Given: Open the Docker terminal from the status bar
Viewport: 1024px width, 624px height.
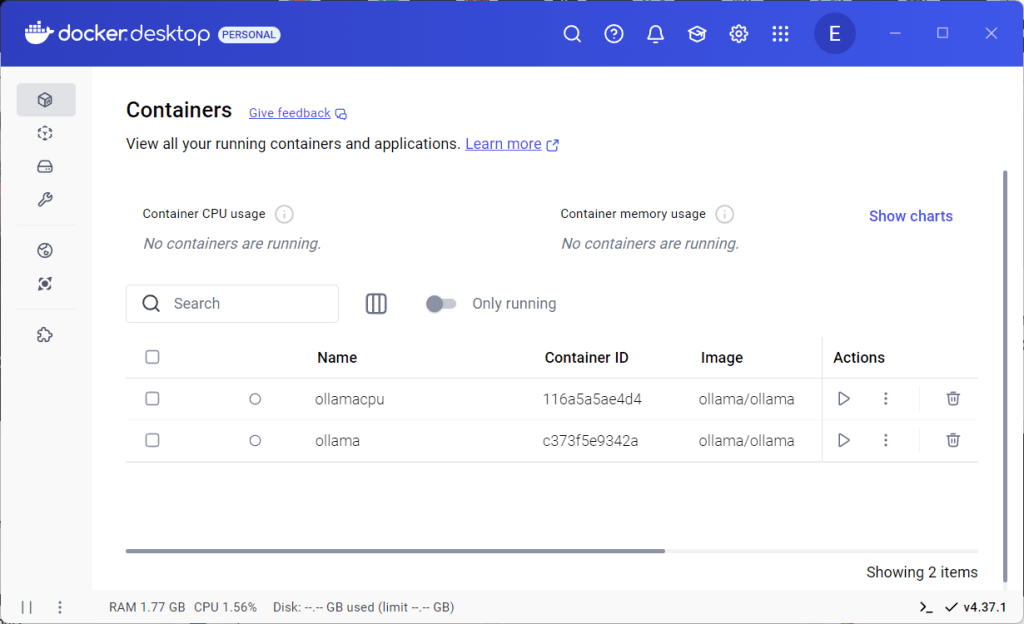Looking at the screenshot, I should (924, 606).
